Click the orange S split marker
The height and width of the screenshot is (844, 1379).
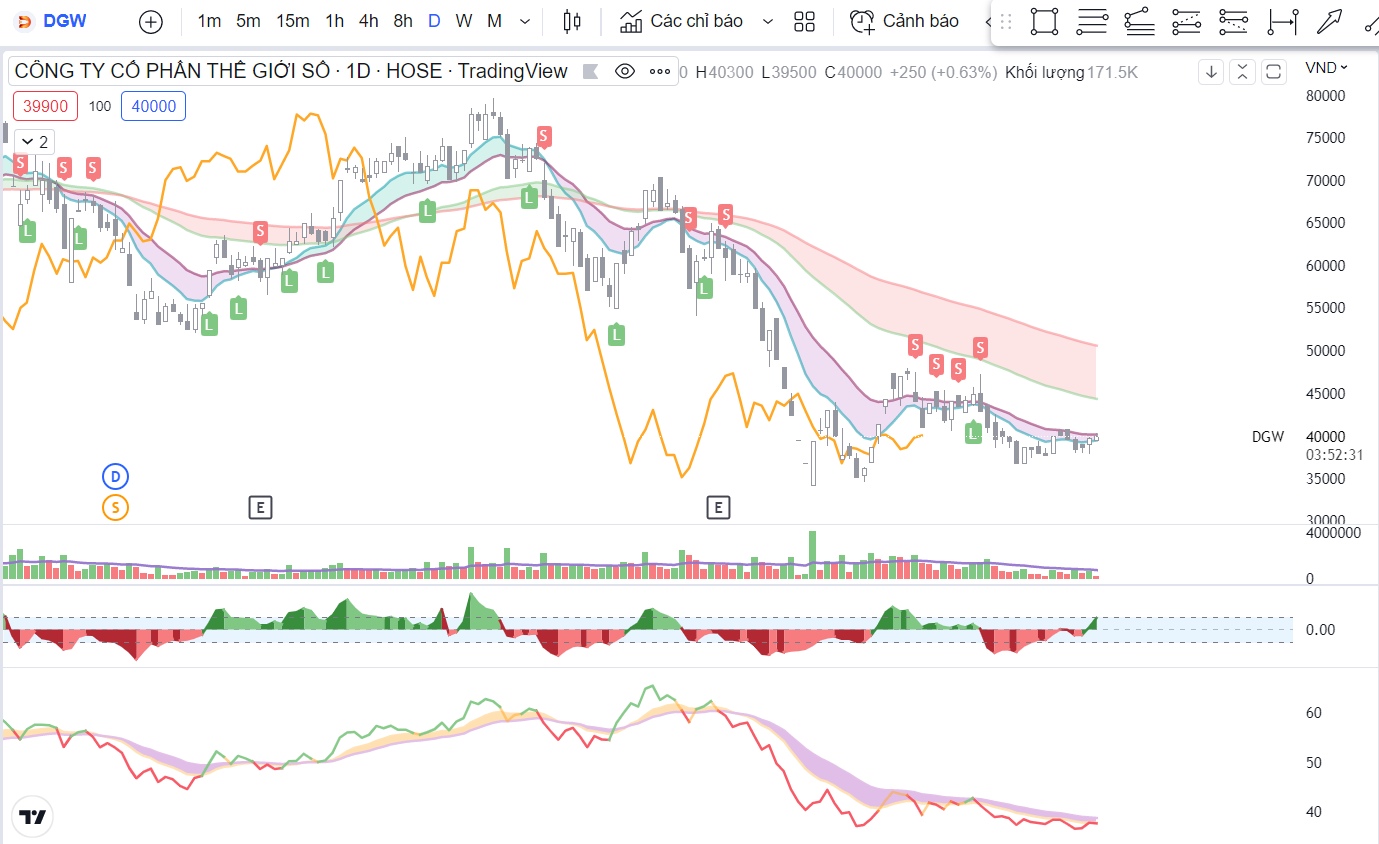(x=115, y=508)
